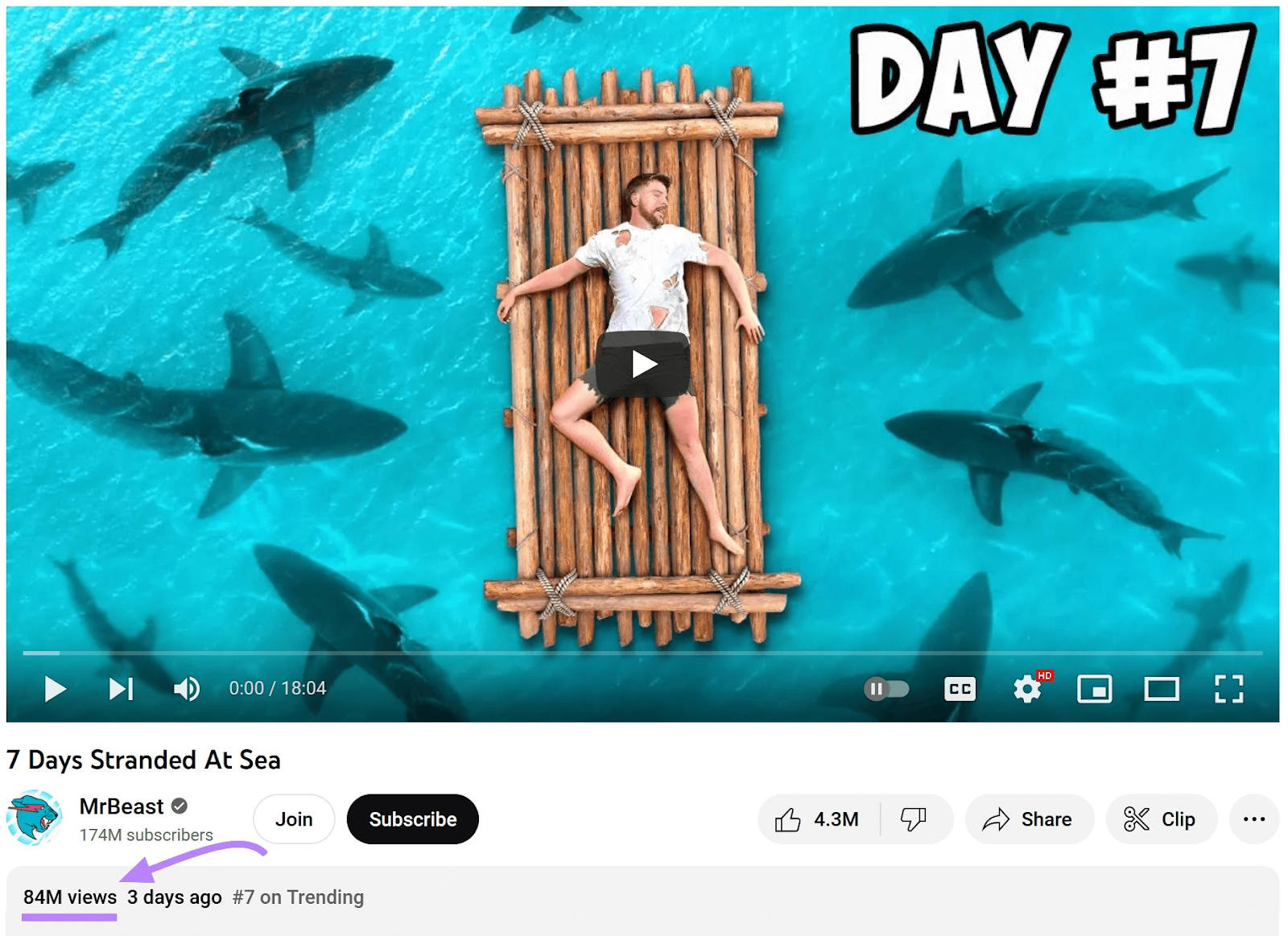The image size is (1288, 936).
Task: Enable closed captions
Action: 959,688
